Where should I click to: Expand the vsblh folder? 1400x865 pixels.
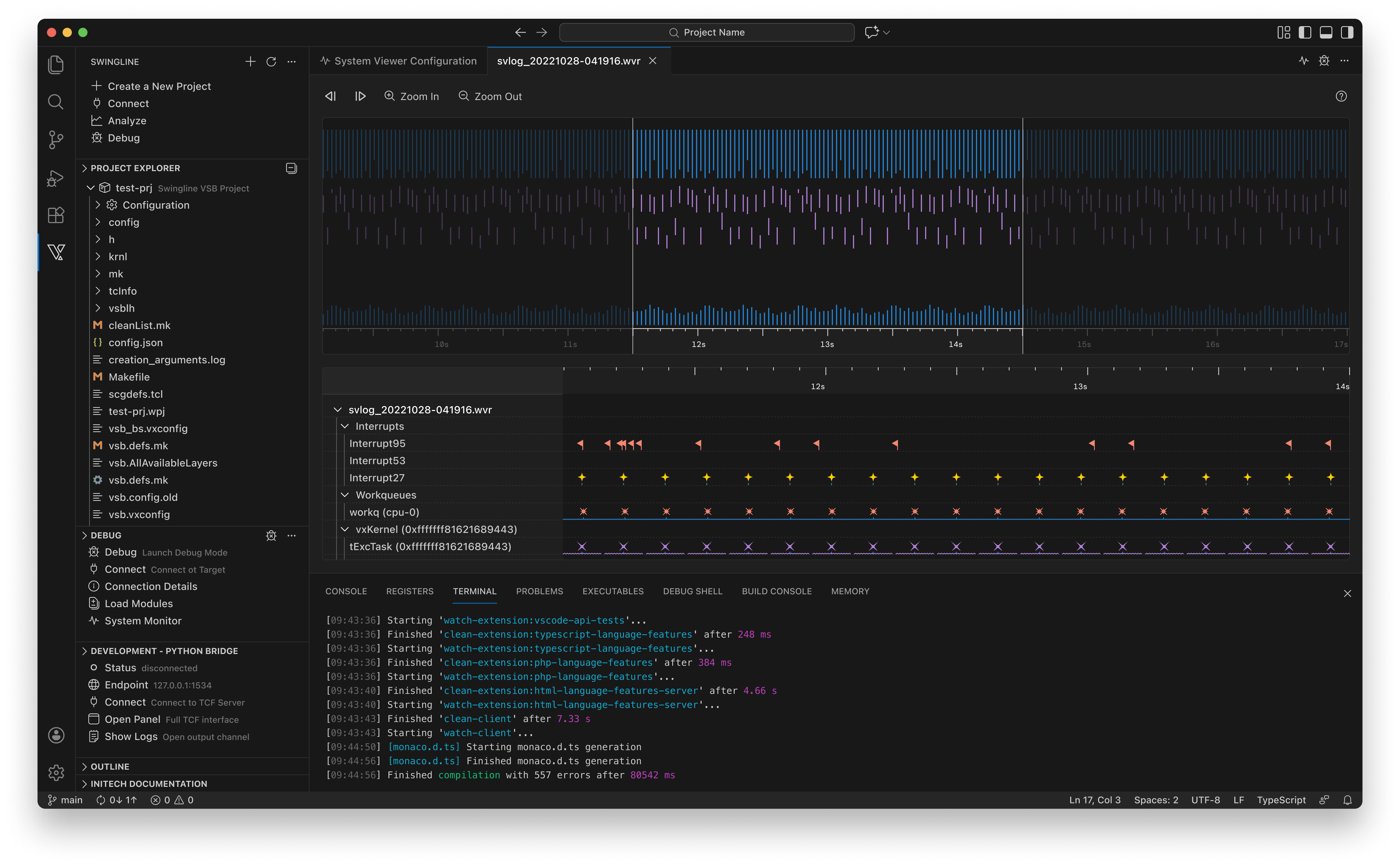click(98, 308)
